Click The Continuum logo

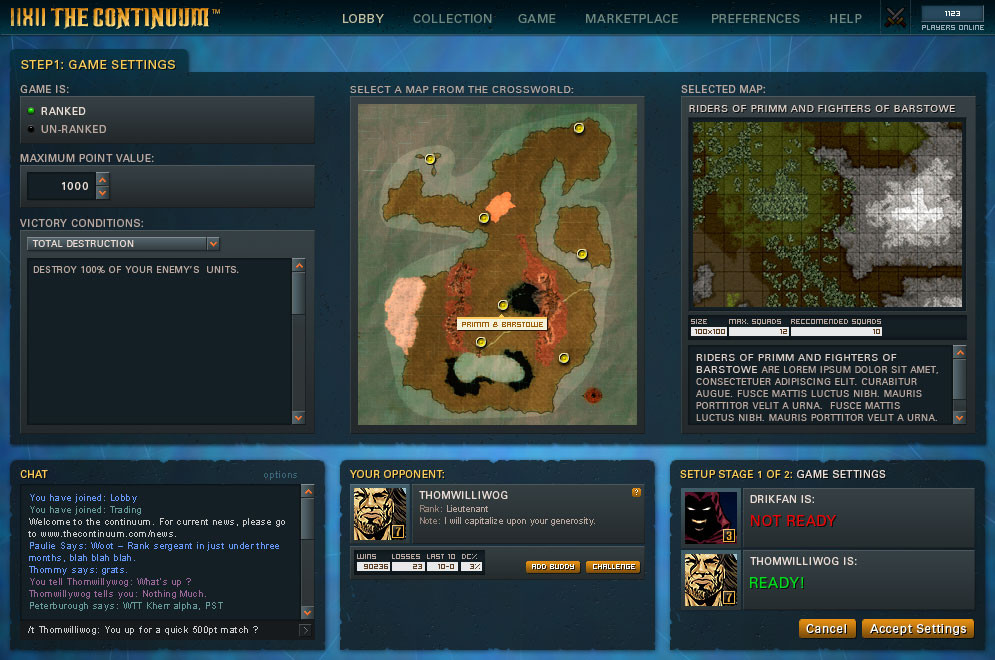point(114,17)
